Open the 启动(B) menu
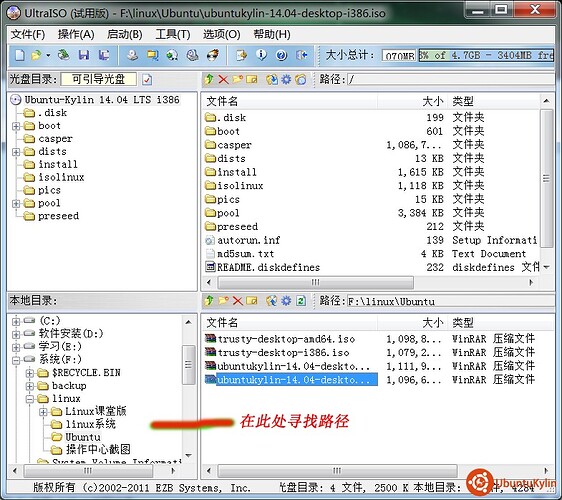 [x=125, y=35]
